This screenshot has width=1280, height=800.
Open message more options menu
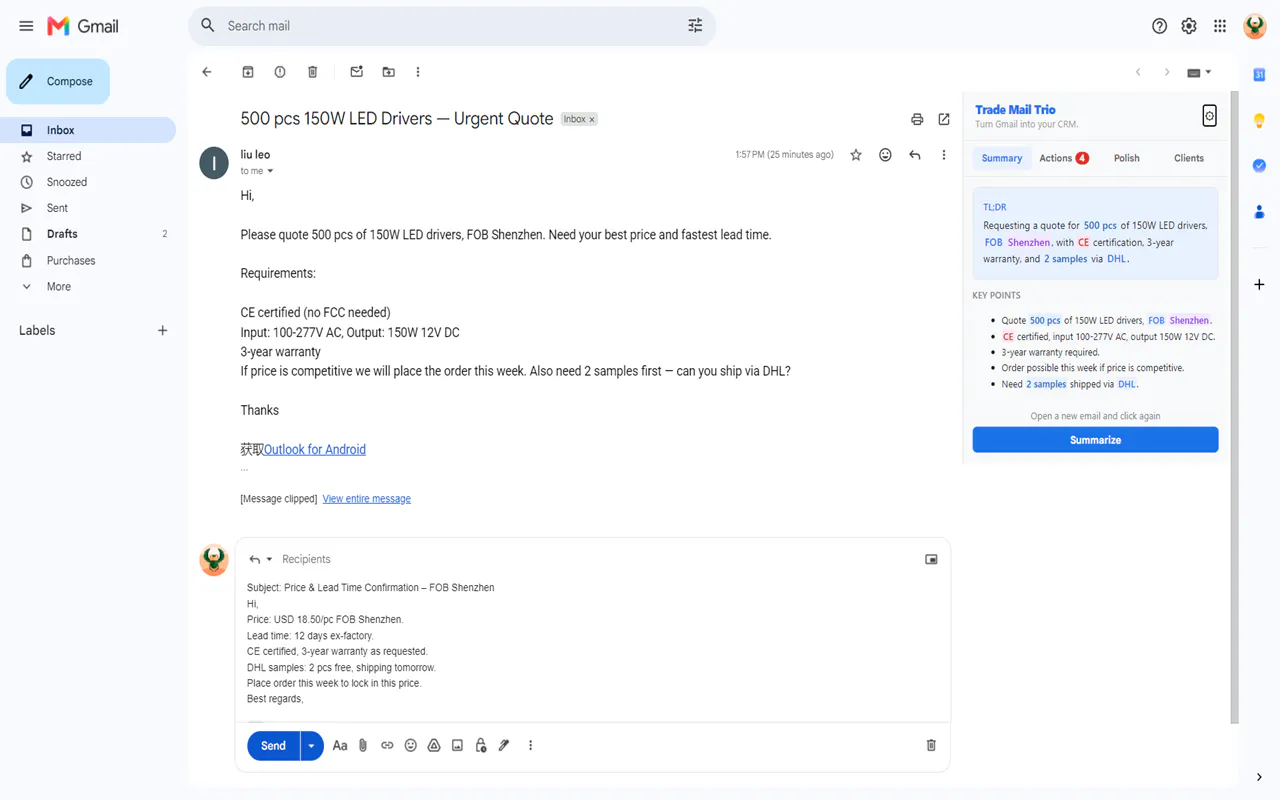943,155
